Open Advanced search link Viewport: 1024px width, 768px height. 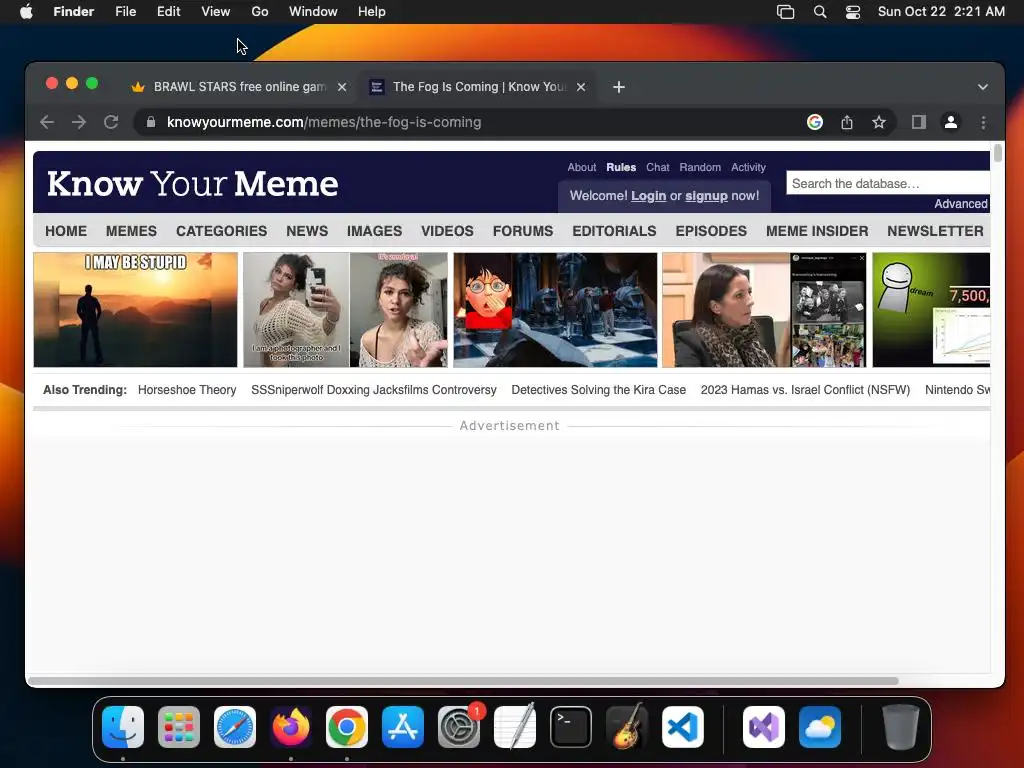[961, 204]
